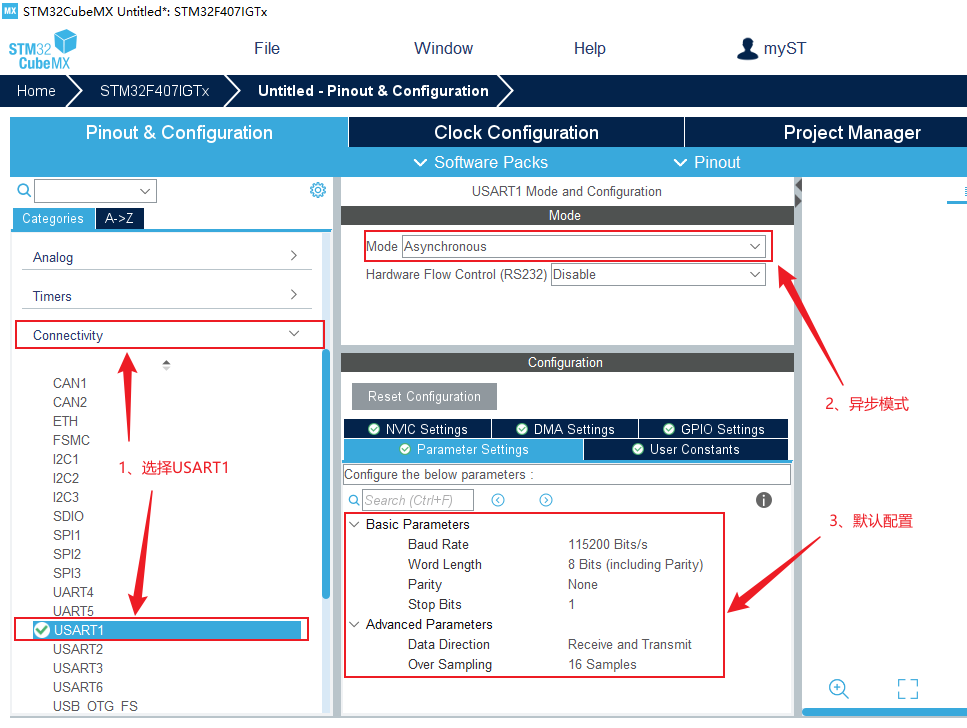Open the NVIC Settings tab

[x=417, y=429]
